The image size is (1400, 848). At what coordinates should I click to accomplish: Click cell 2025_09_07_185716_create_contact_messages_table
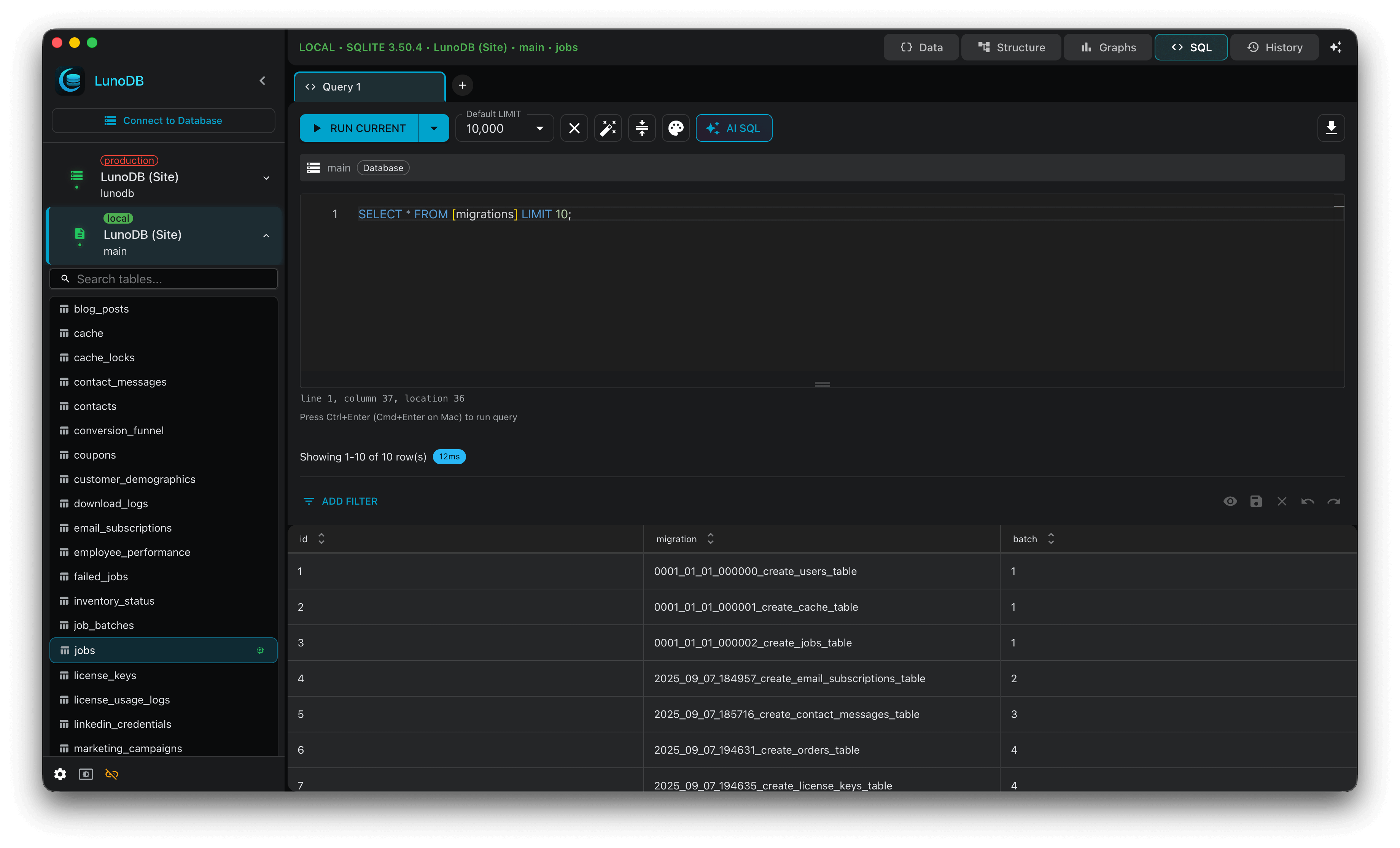click(x=822, y=714)
